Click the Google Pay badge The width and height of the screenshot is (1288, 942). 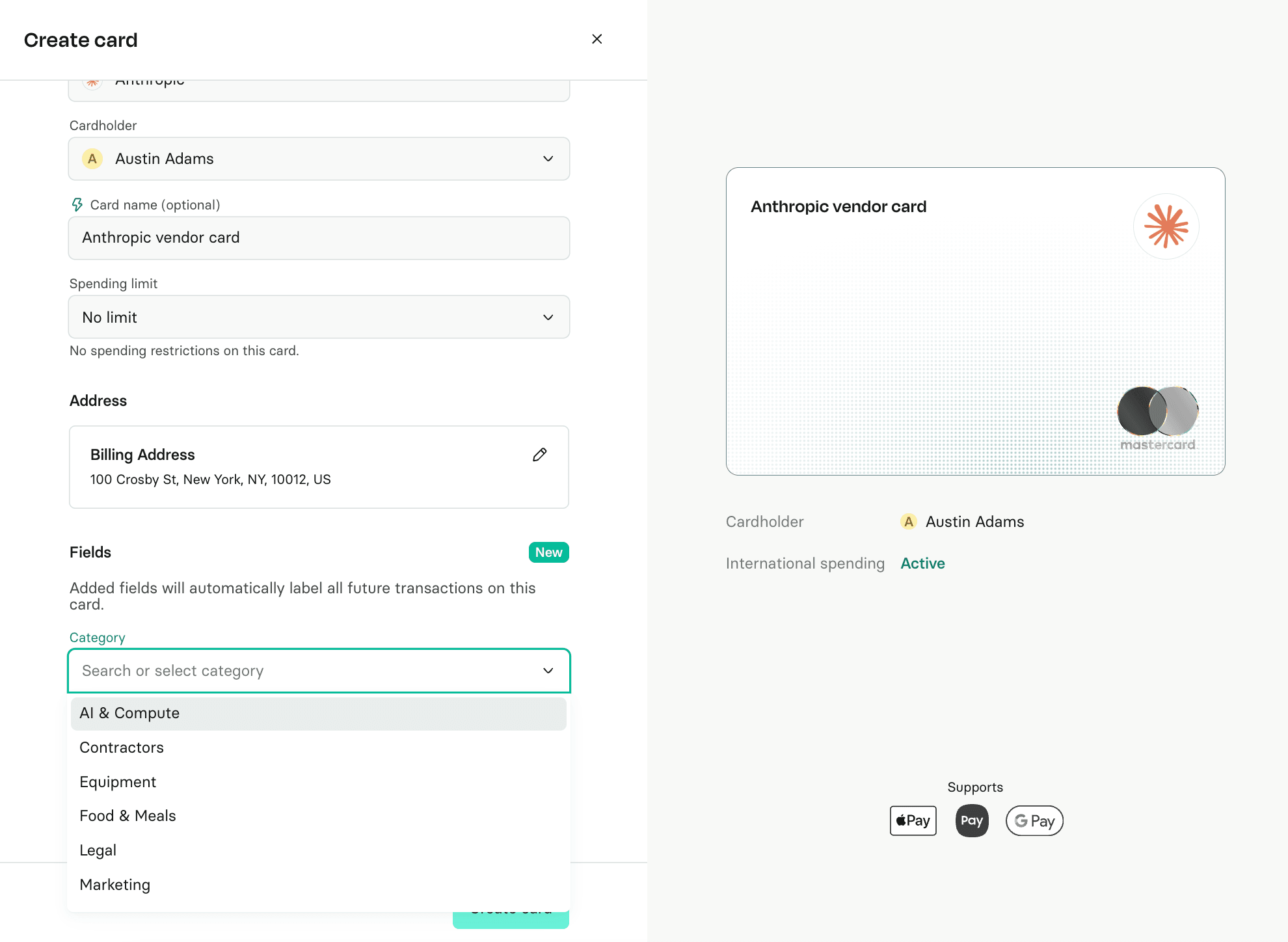click(1034, 820)
